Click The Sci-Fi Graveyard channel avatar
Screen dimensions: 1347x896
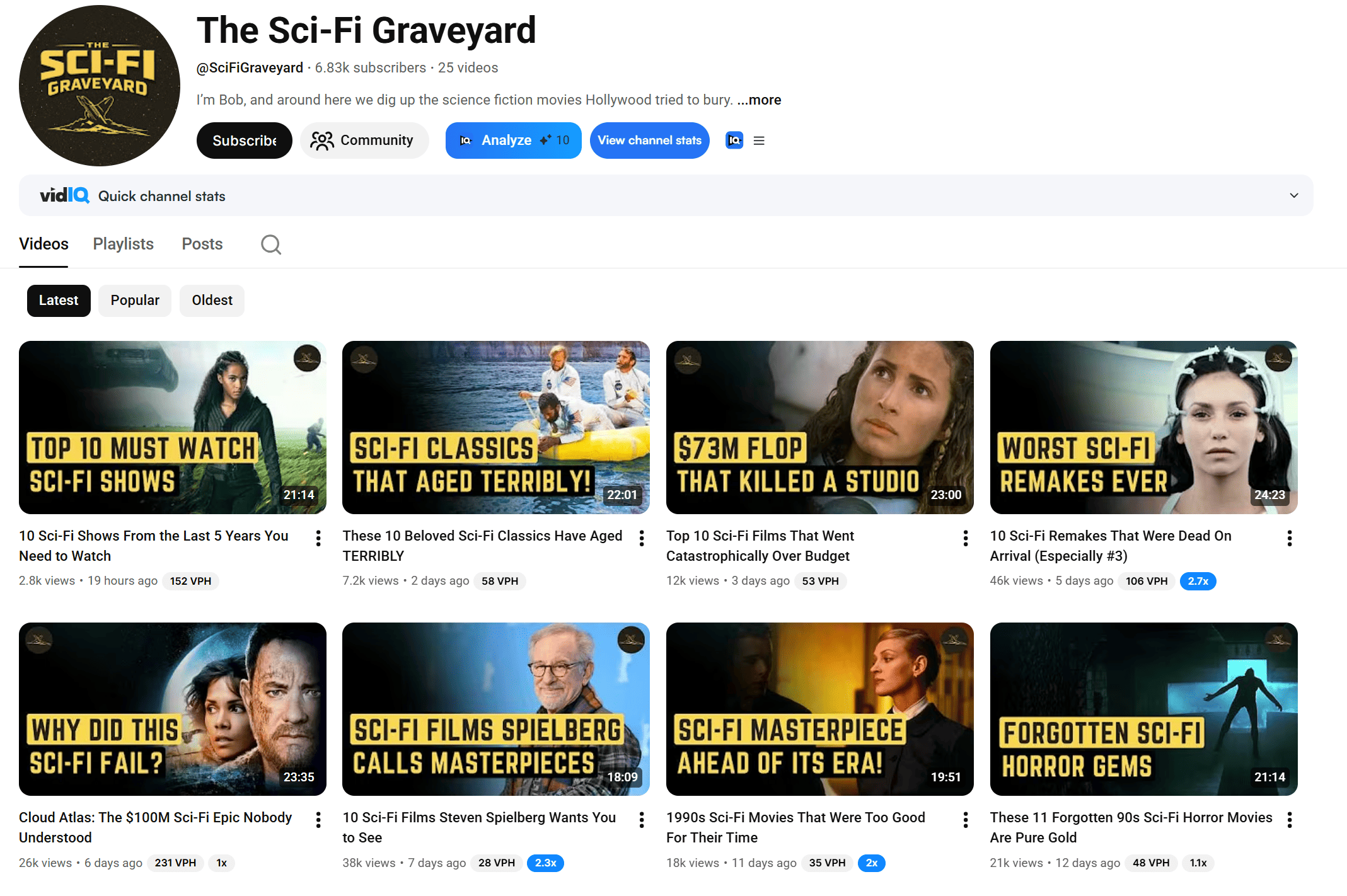click(100, 86)
